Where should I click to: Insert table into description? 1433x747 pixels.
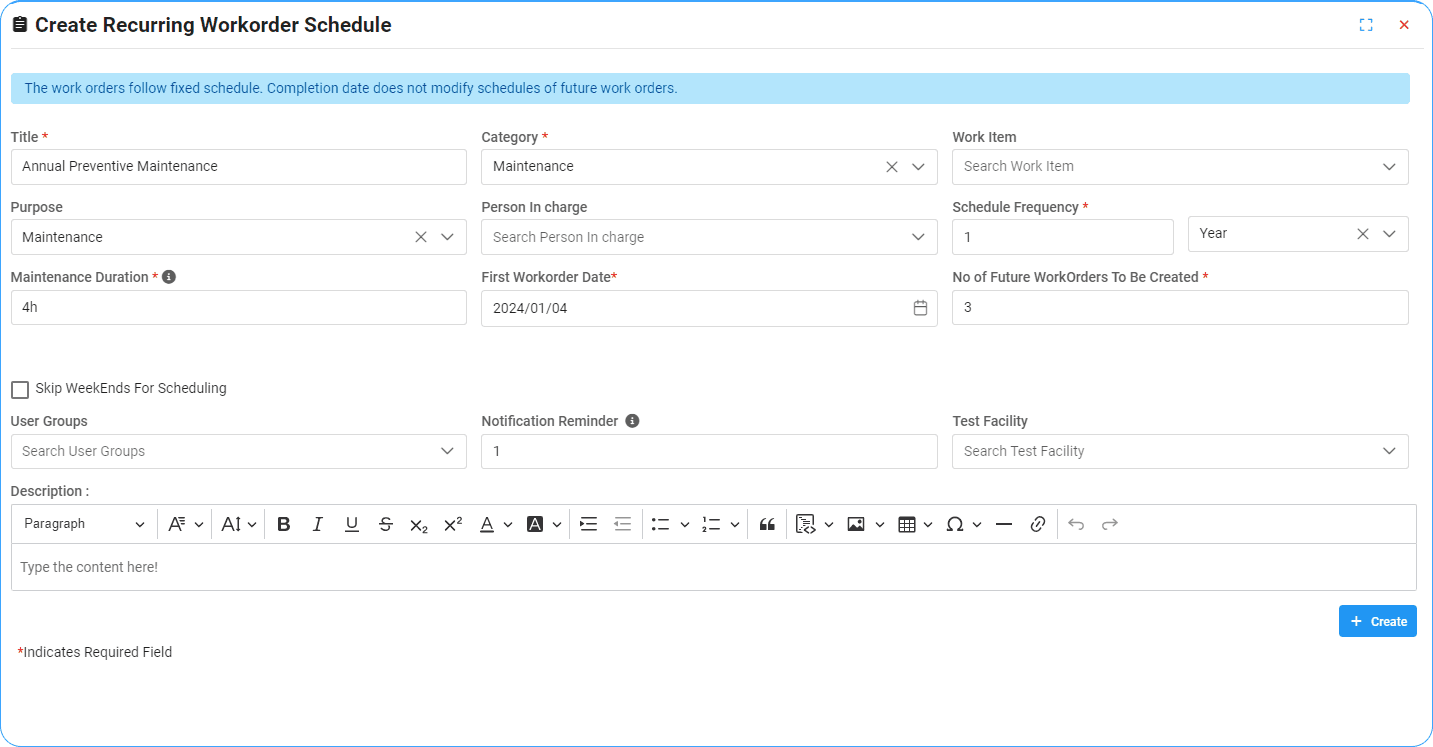point(907,524)
